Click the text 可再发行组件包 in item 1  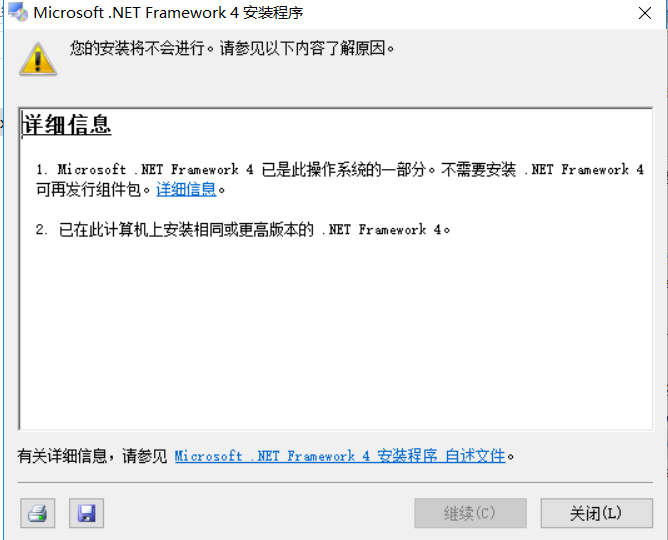pyautogui.click(x=88, y=190)
